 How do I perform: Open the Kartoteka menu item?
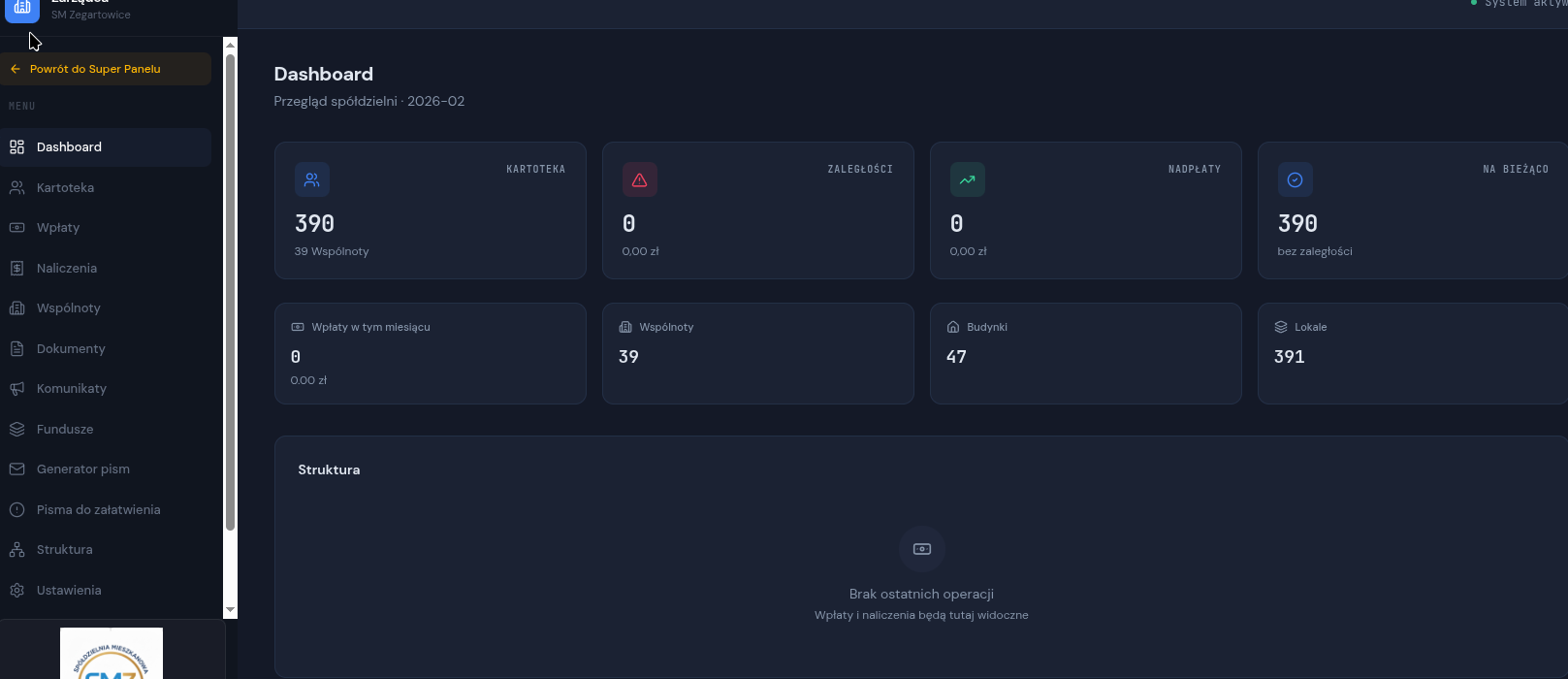tap(106, 187)
